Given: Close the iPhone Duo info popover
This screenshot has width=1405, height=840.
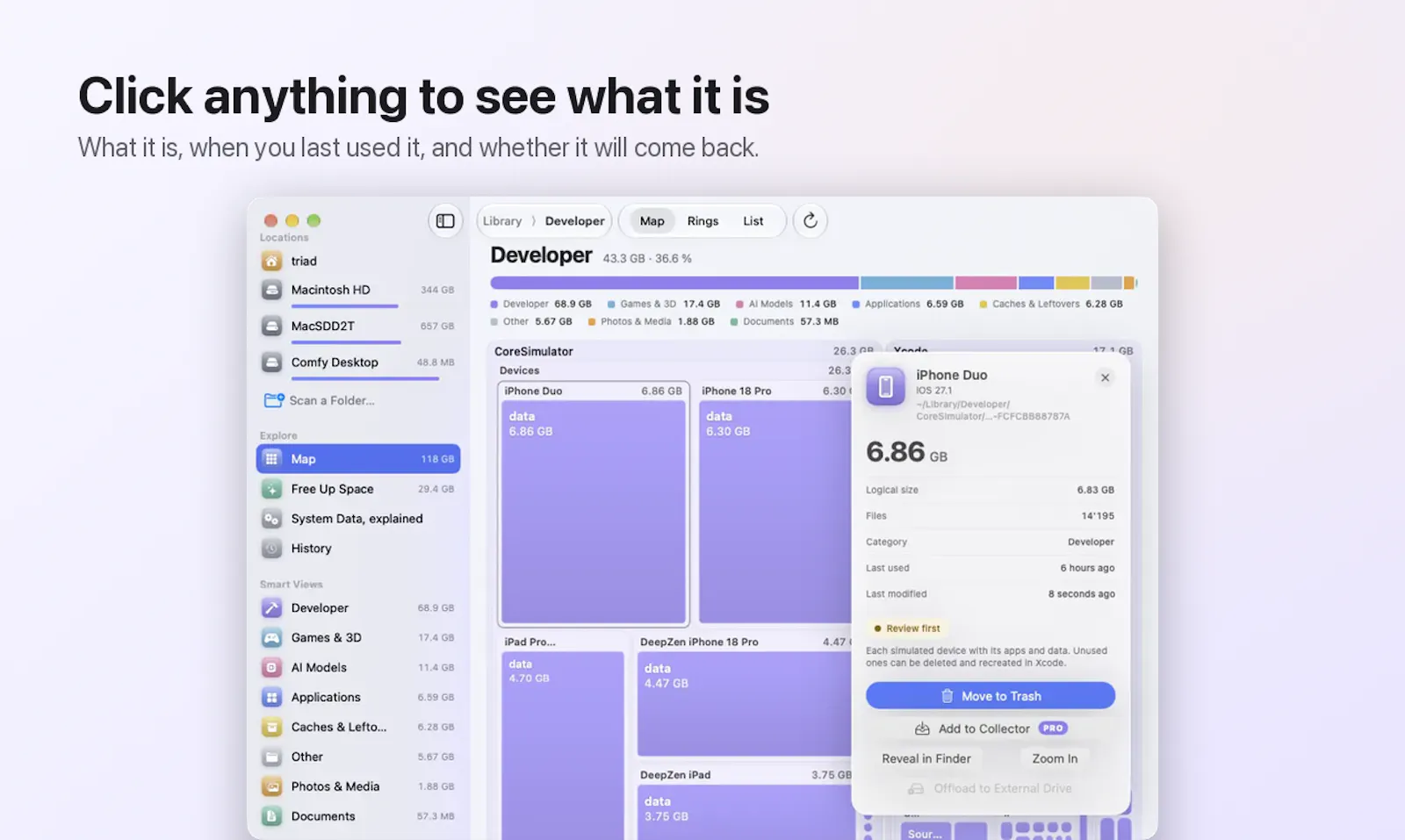Looking at the screenshot, I should [x=1106, y=377].
